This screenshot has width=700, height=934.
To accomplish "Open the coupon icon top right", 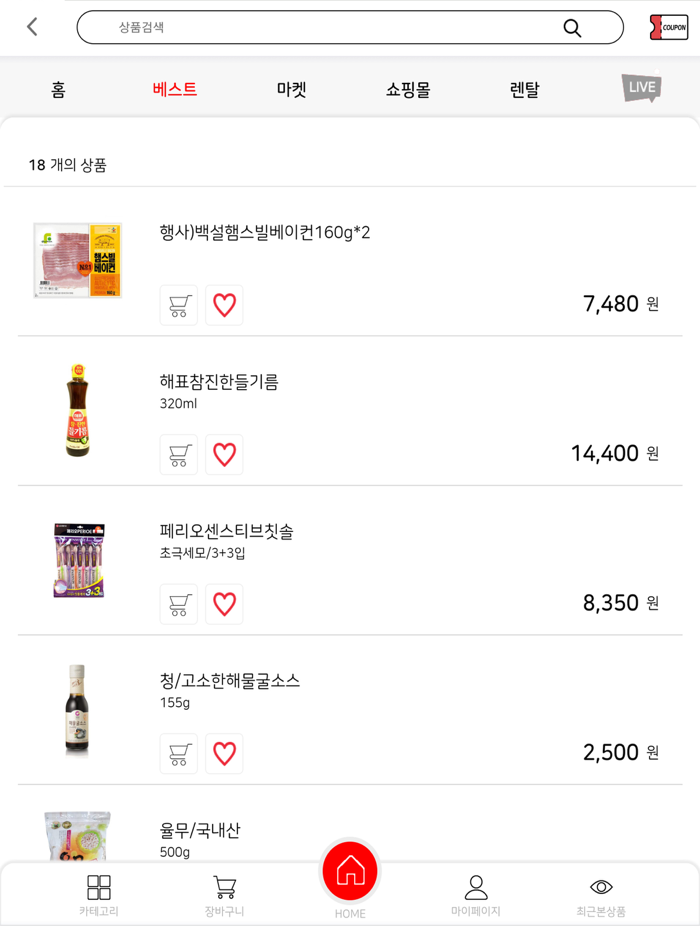I will click(668, 27).
